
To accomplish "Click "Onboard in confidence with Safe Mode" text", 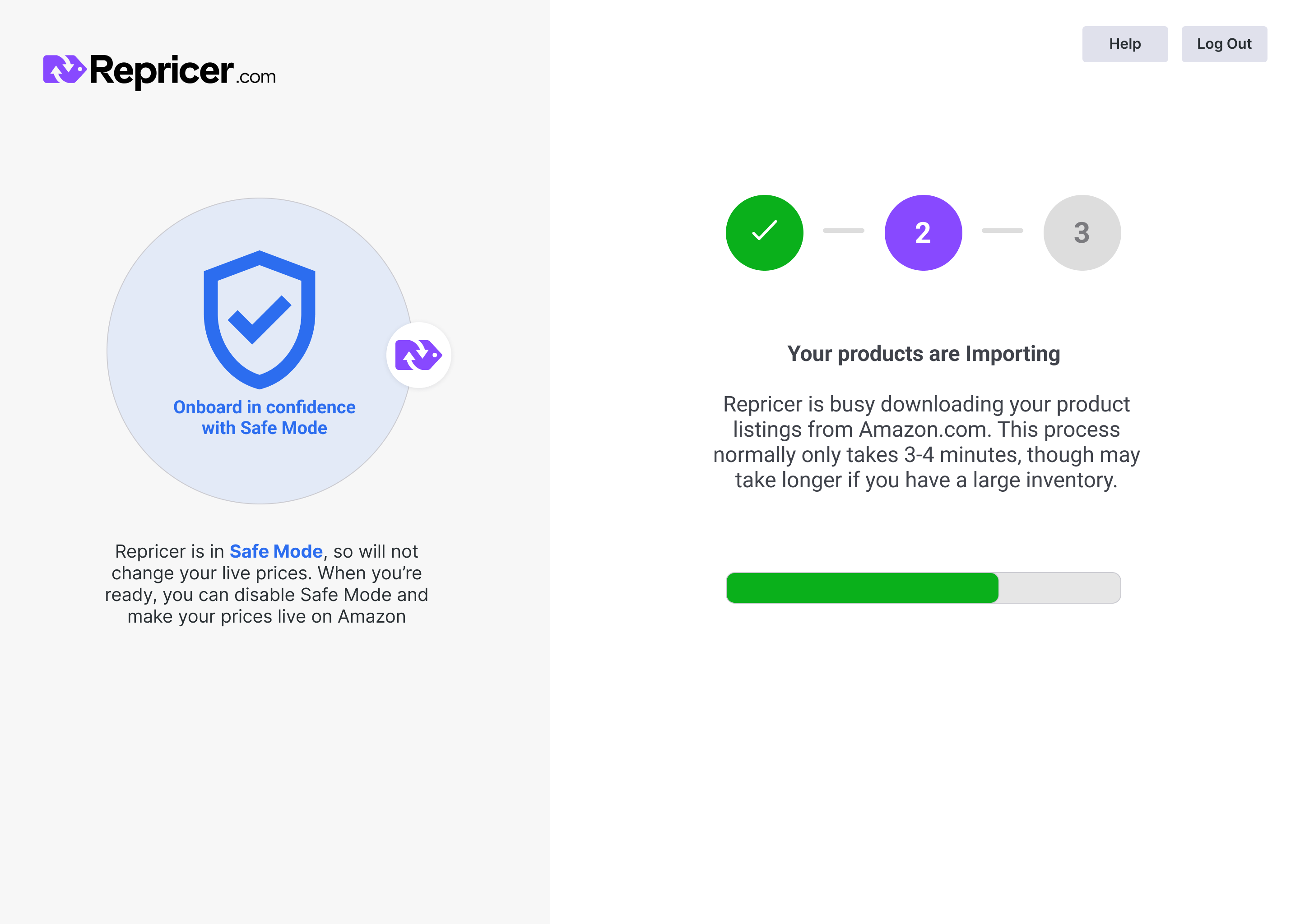I will point(264,417).
